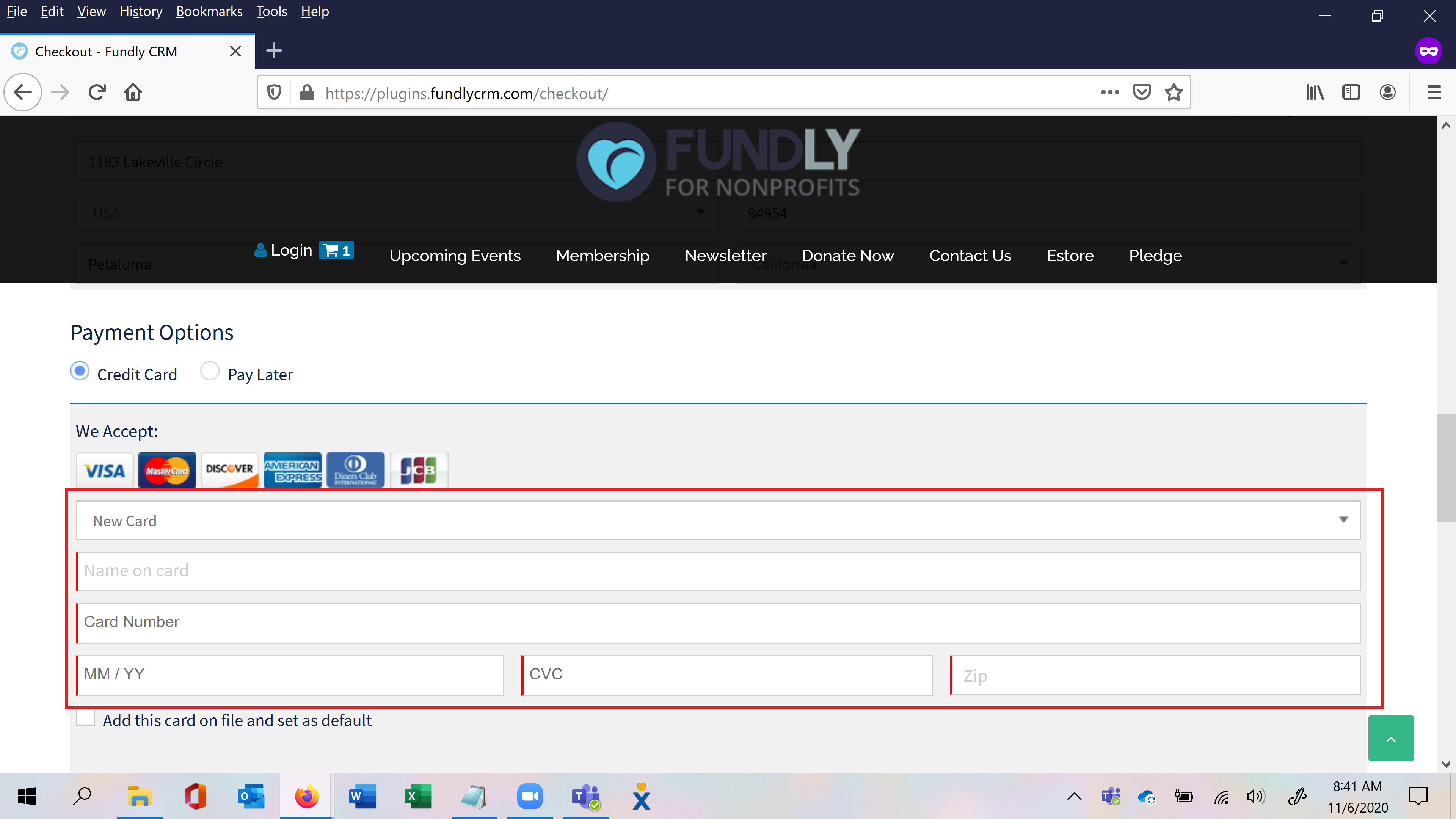The image size is (1456, 819).
Task: Open a new browser tab
Action: (x=274, y=51)
